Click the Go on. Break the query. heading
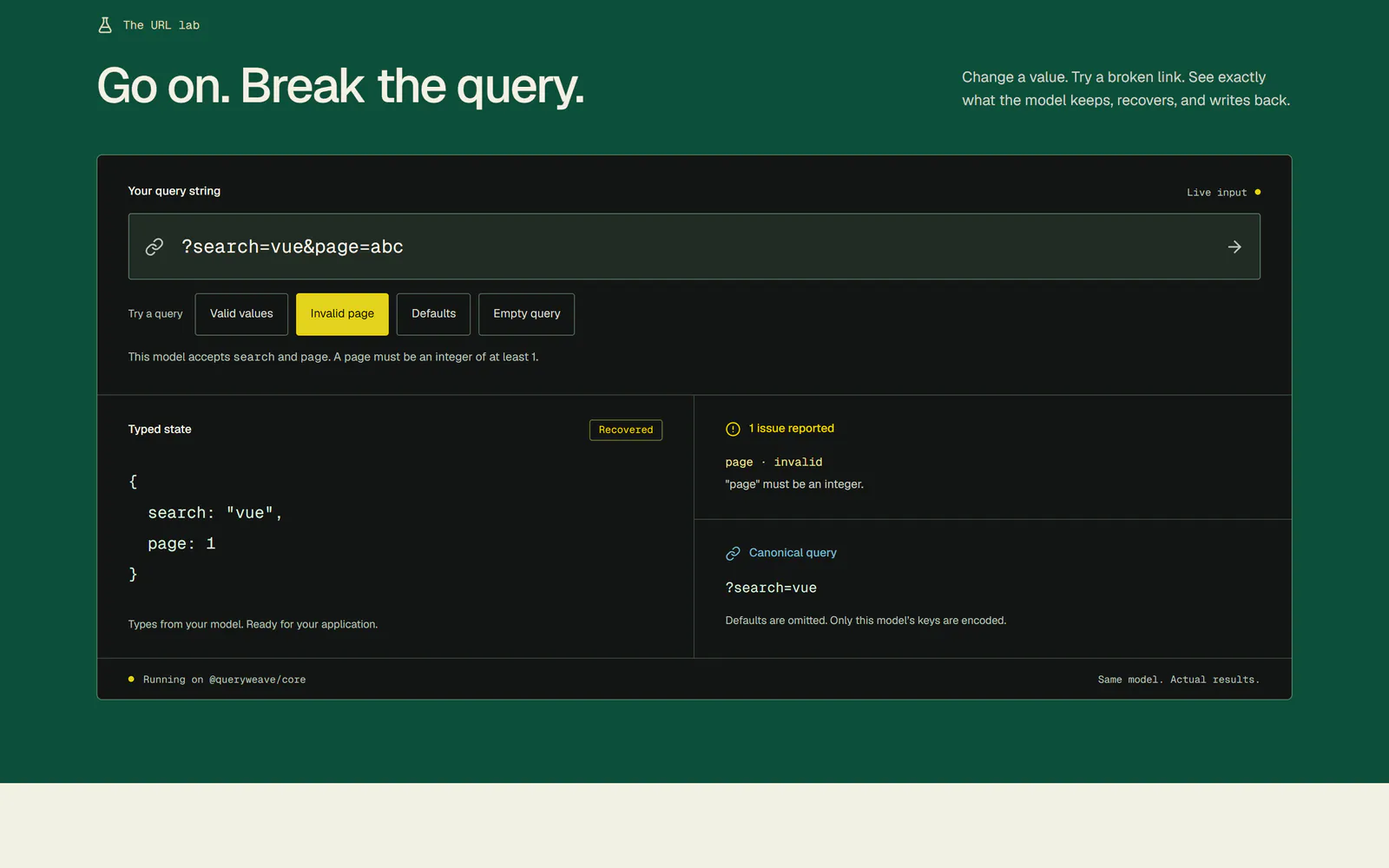1389x868 pixels. pos(340,86)
